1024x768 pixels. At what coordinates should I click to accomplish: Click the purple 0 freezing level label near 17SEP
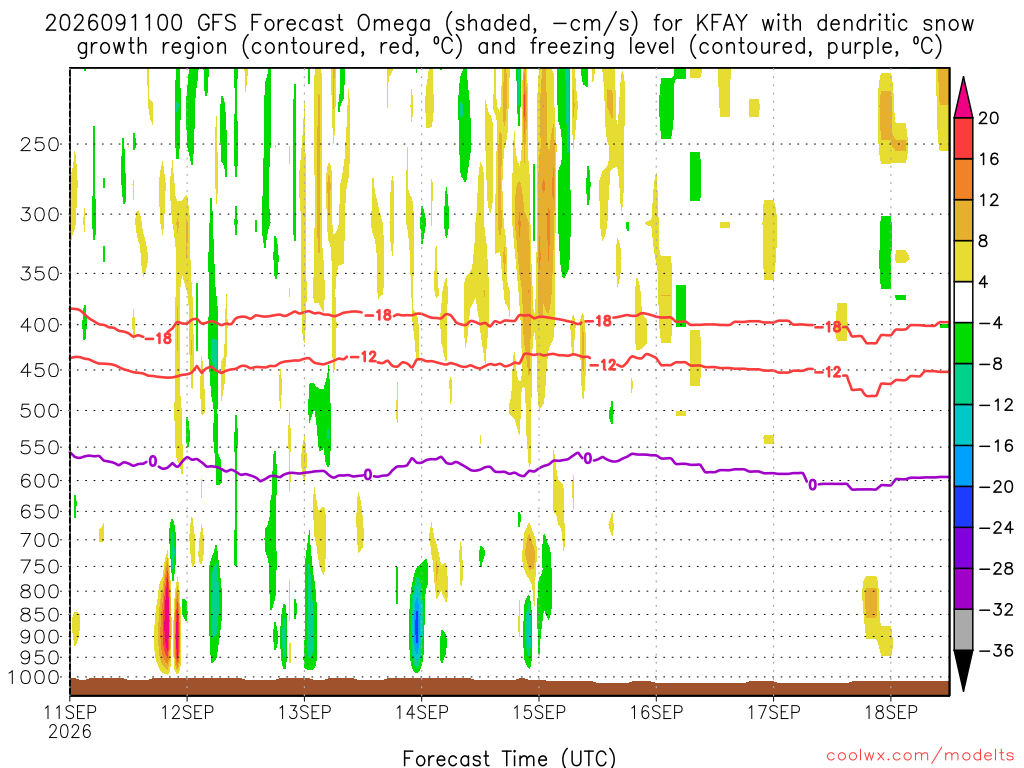coord(812,485)
